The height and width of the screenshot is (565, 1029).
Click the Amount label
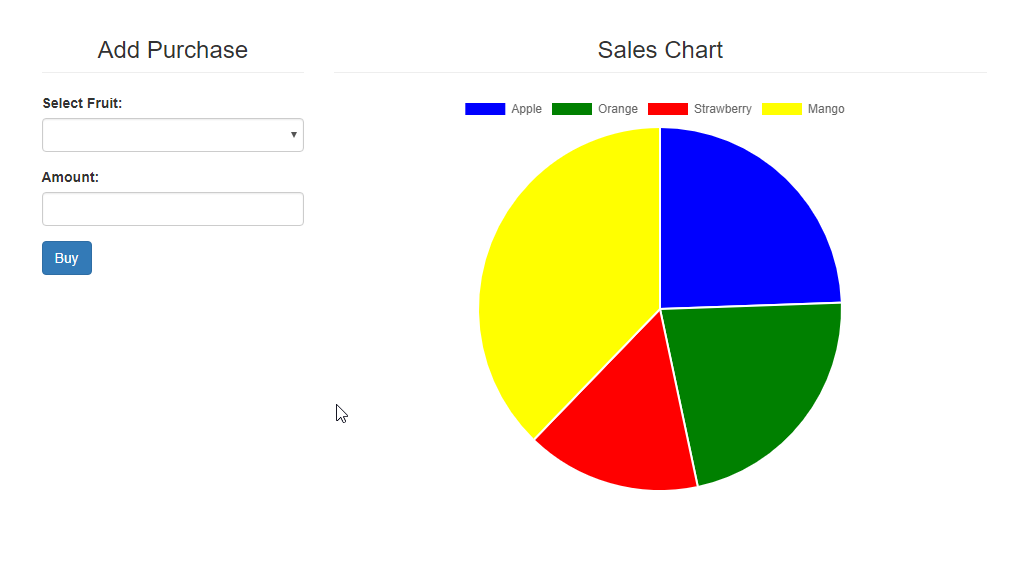pyautogui.click(x=70, y=177)
